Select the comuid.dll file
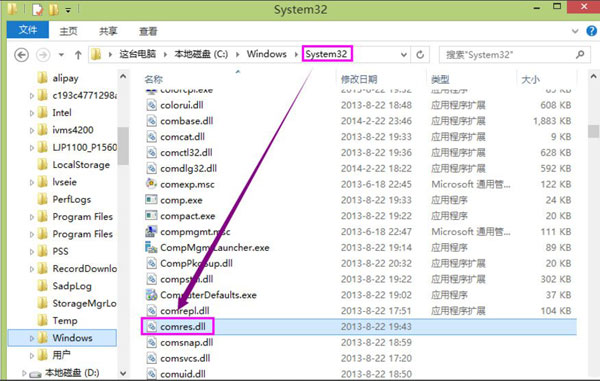The width and height of the screenshot is (600, 381). (x=183, y=374)
